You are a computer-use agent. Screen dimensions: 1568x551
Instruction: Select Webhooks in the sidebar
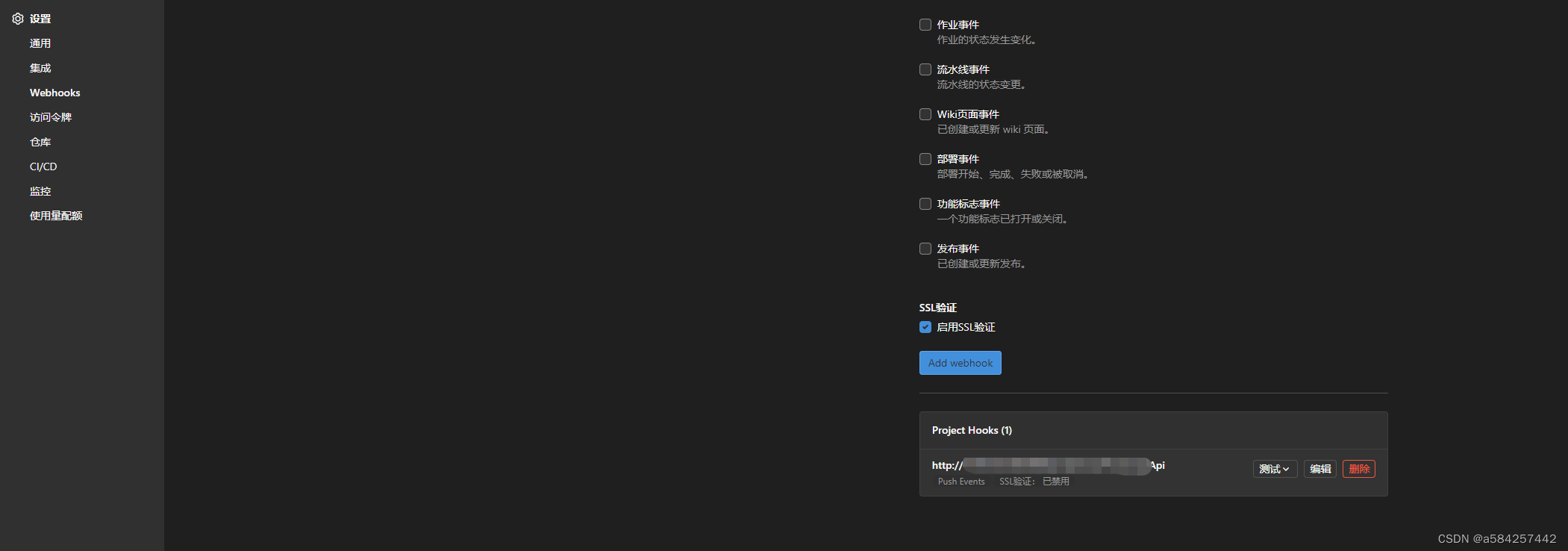pos(54,93)
